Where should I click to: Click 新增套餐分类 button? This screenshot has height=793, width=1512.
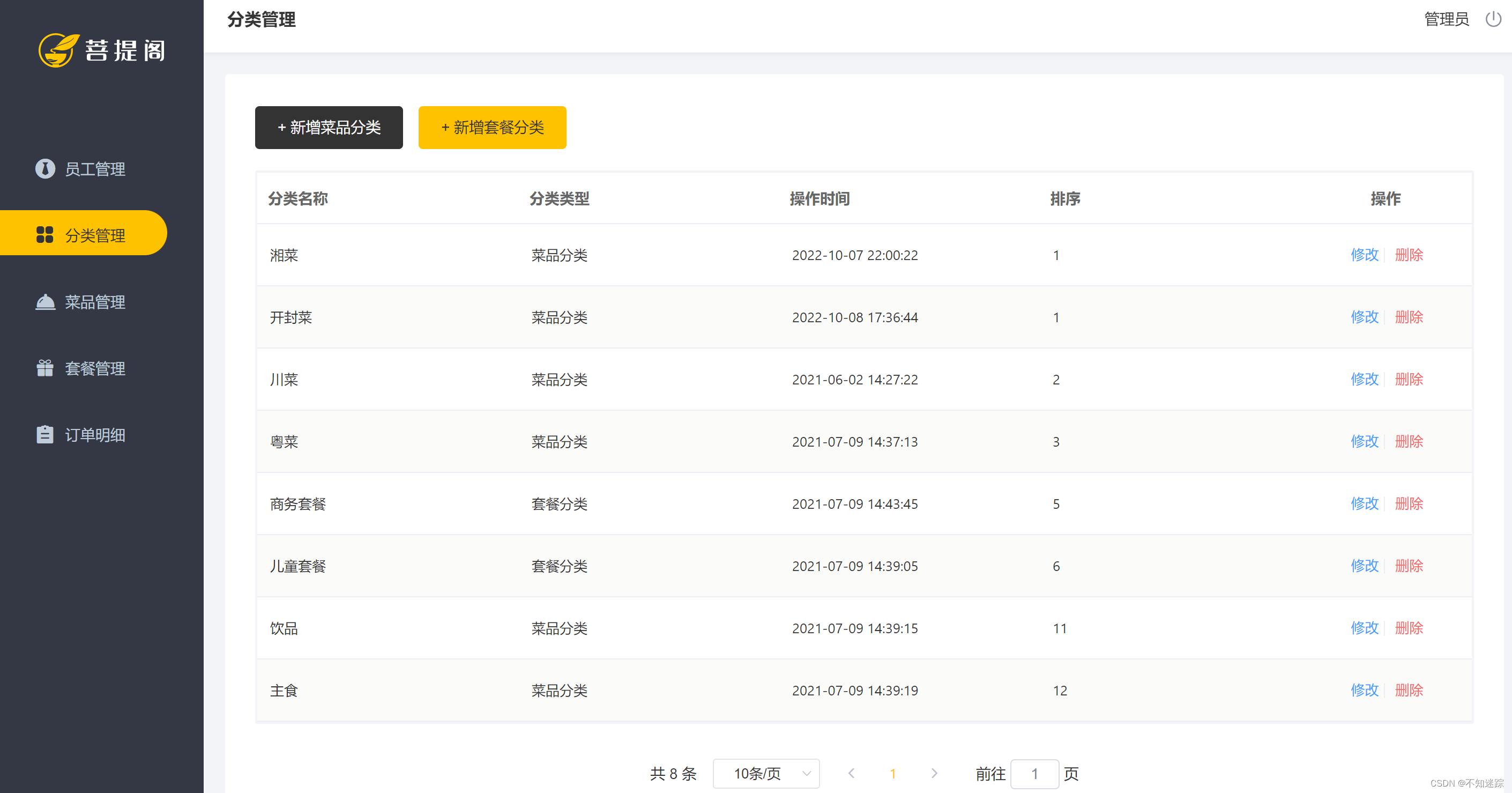492,128
